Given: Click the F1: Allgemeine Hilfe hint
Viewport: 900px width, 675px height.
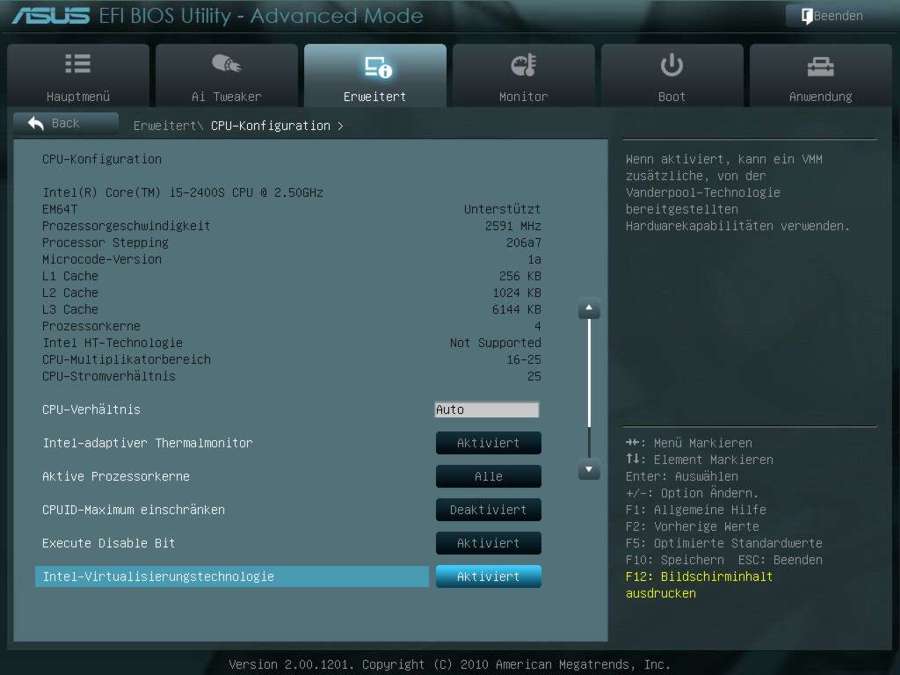Looking at the screenshot, I should [696, 510].
